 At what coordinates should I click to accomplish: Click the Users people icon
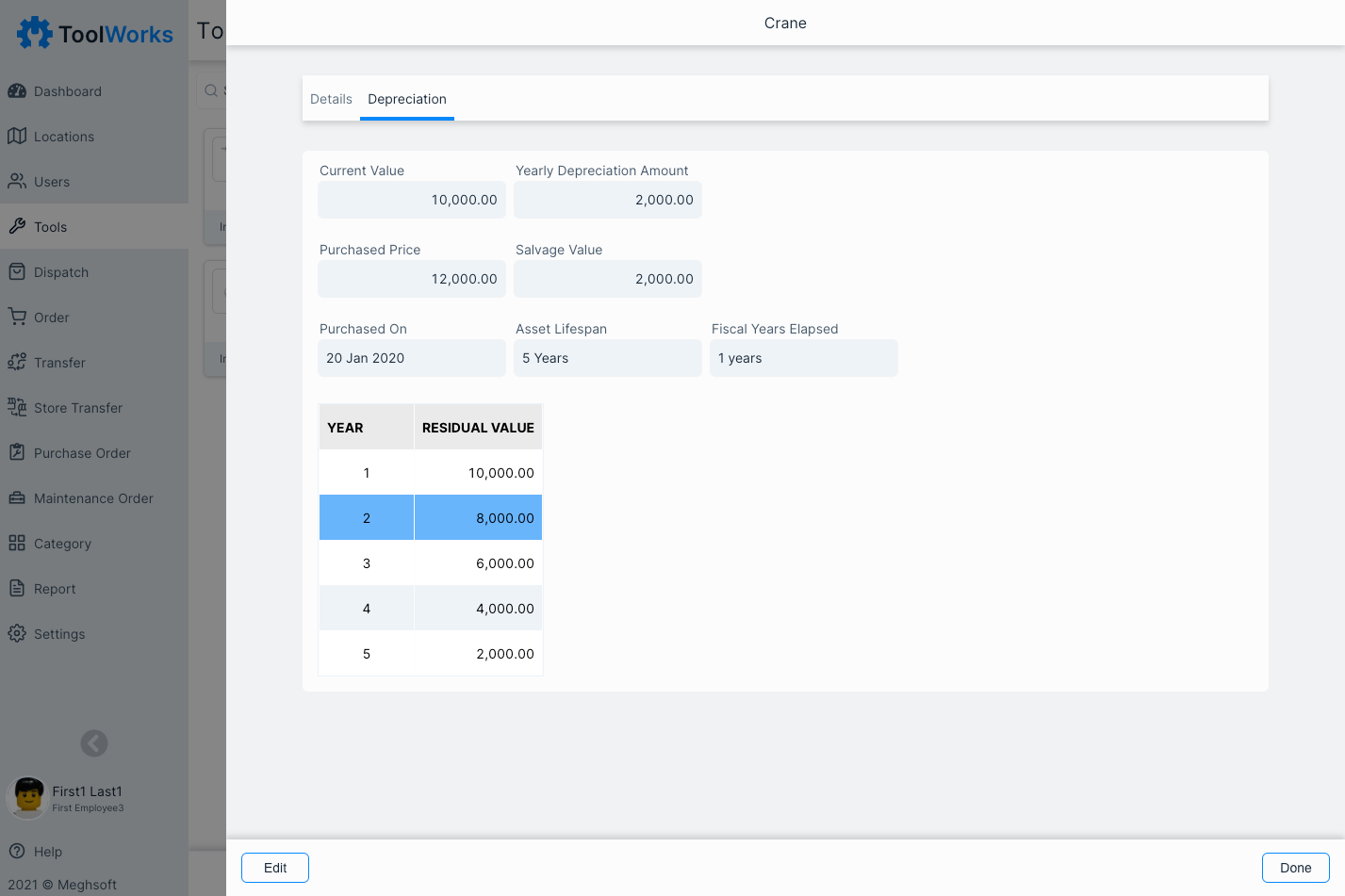17,182
